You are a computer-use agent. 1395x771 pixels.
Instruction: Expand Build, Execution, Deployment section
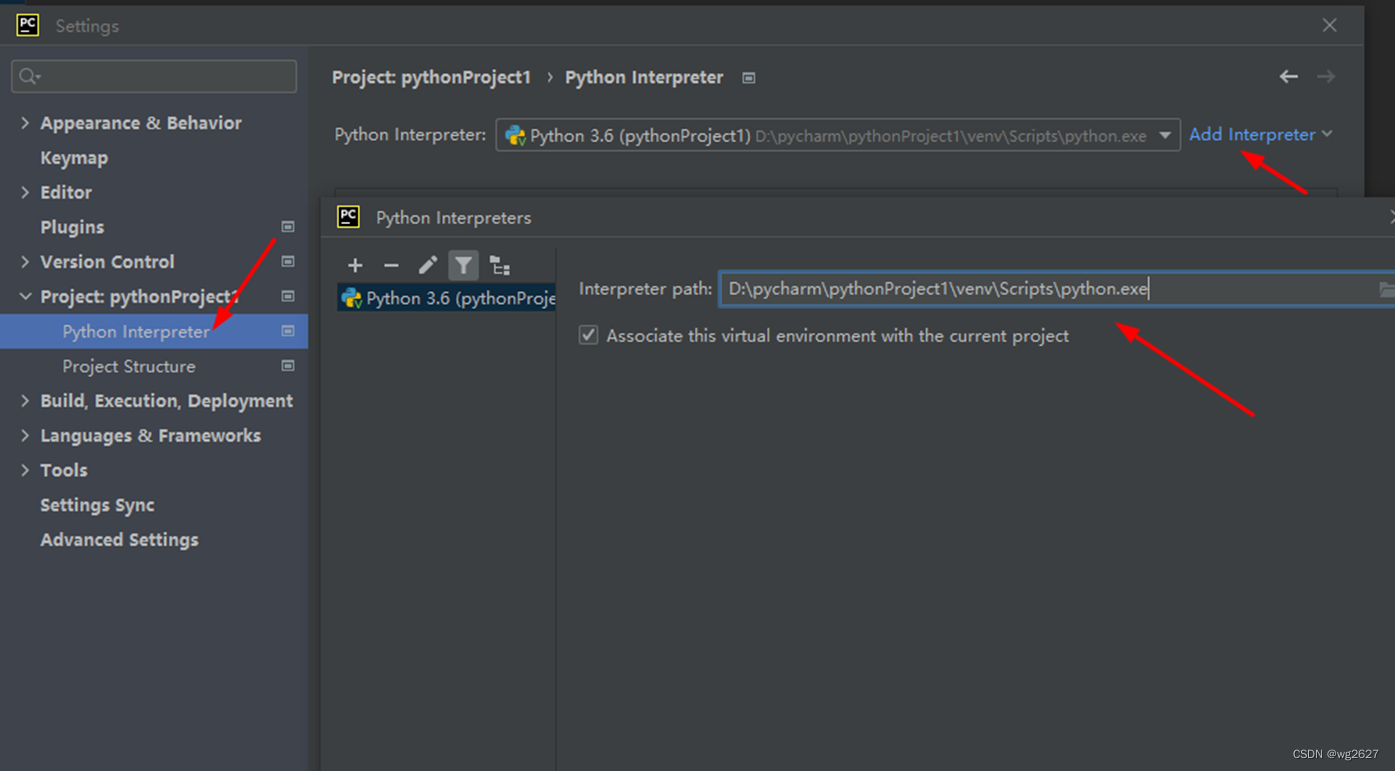point(25,401)
